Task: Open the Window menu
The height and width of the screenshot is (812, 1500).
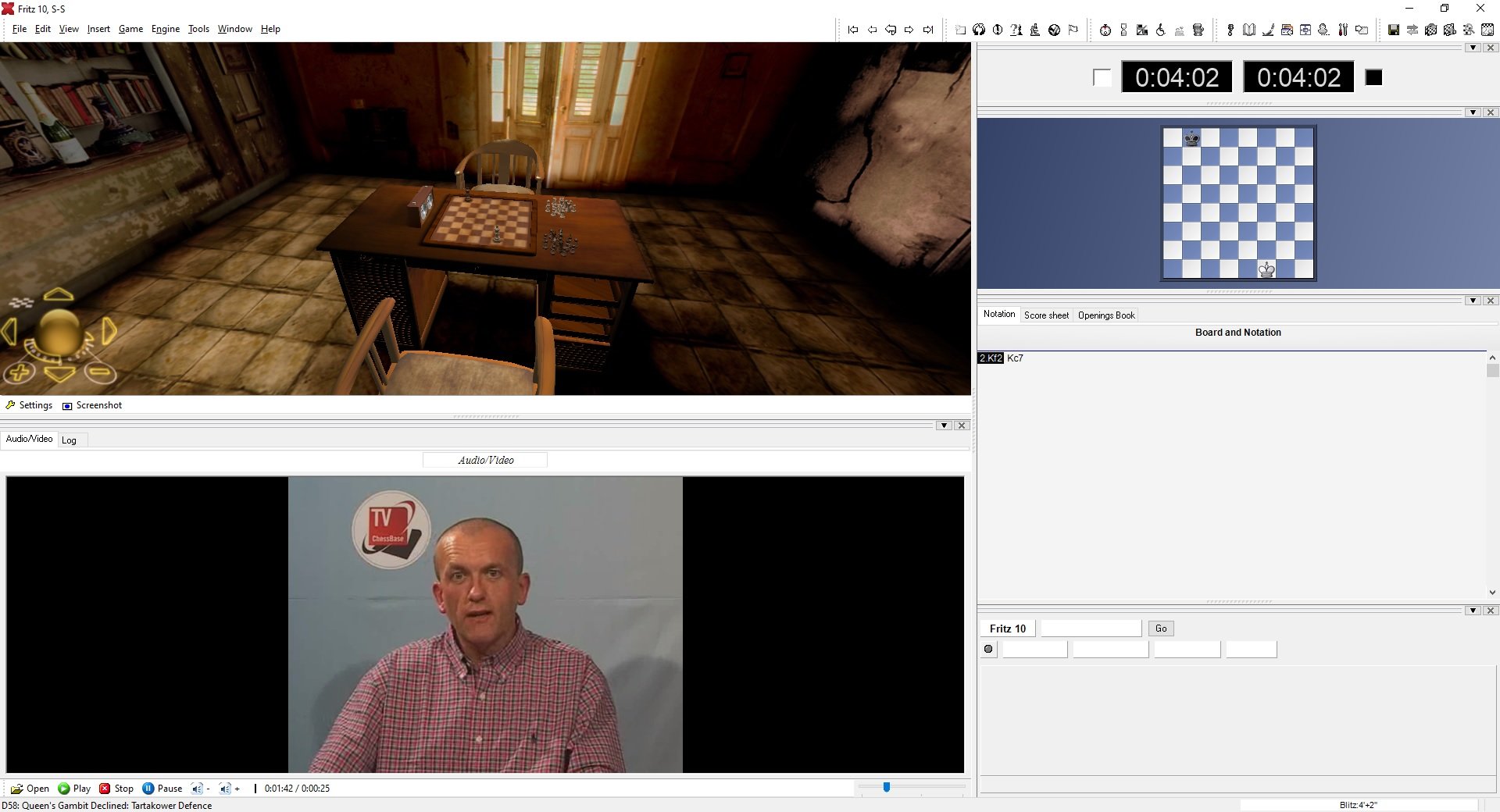Action: [234, 29]
